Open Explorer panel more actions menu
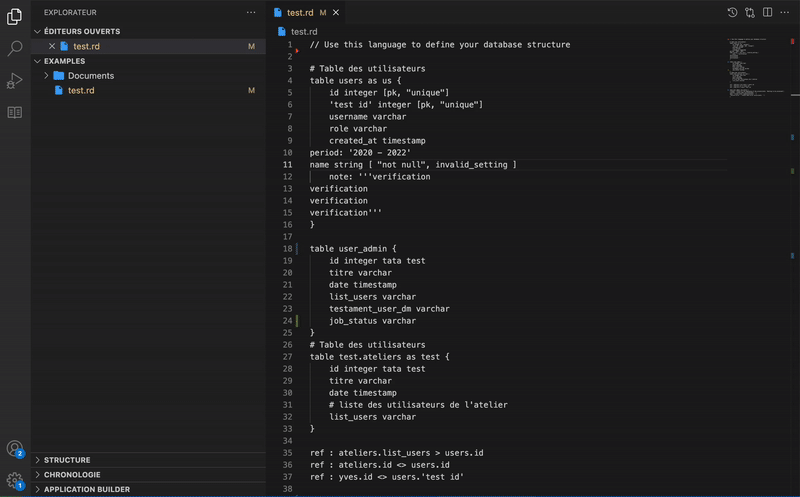This screenshot has height=497, width=800. (x=251, y=12)
